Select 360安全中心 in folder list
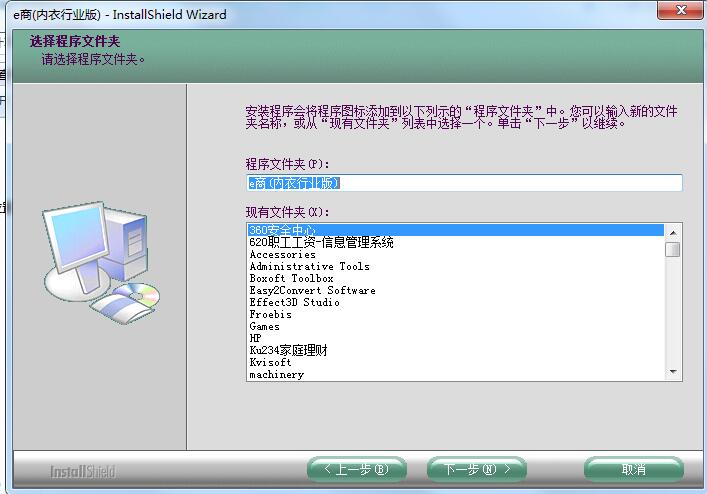 455,230
